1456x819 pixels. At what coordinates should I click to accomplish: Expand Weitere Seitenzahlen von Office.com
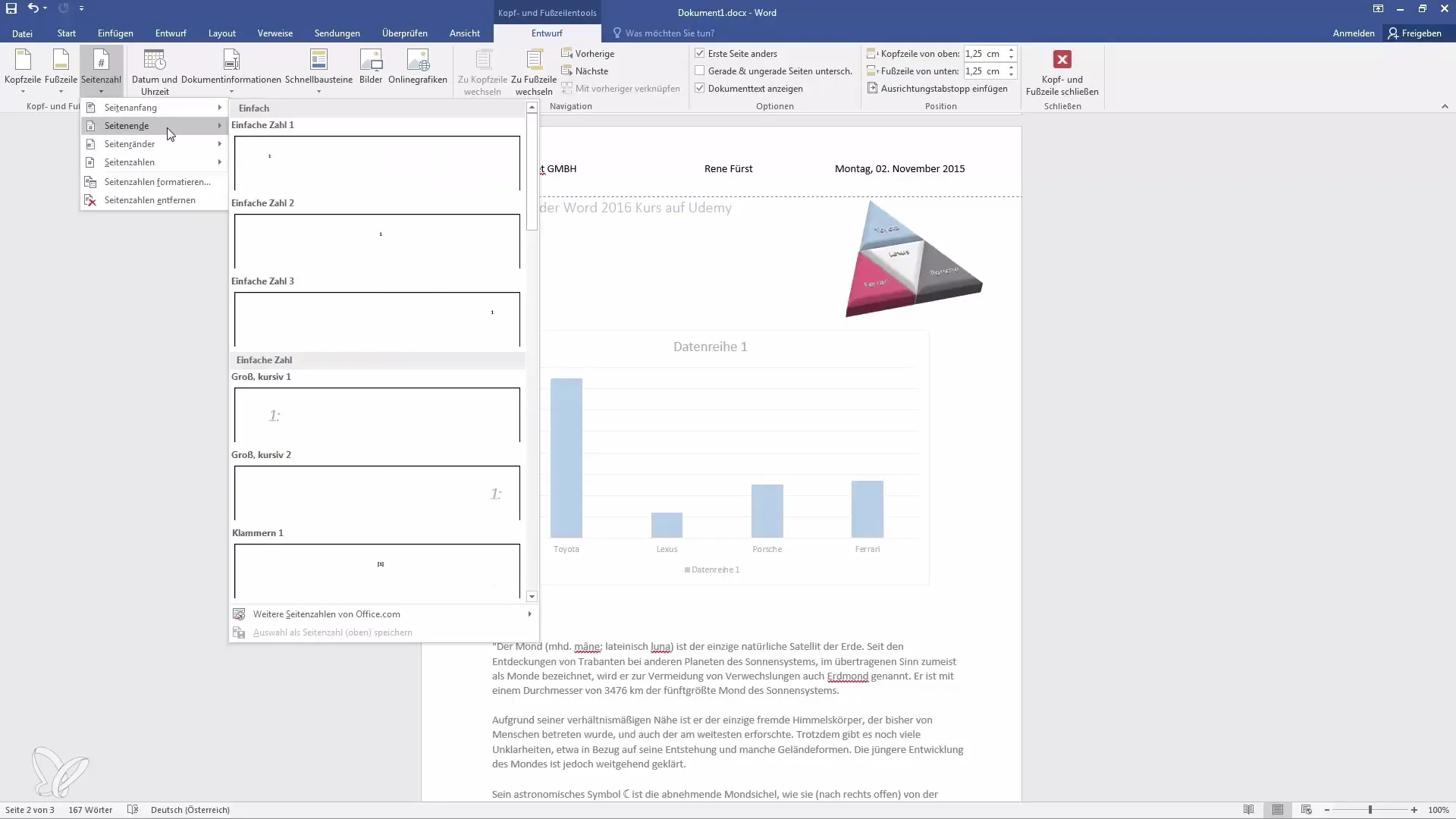384,614
